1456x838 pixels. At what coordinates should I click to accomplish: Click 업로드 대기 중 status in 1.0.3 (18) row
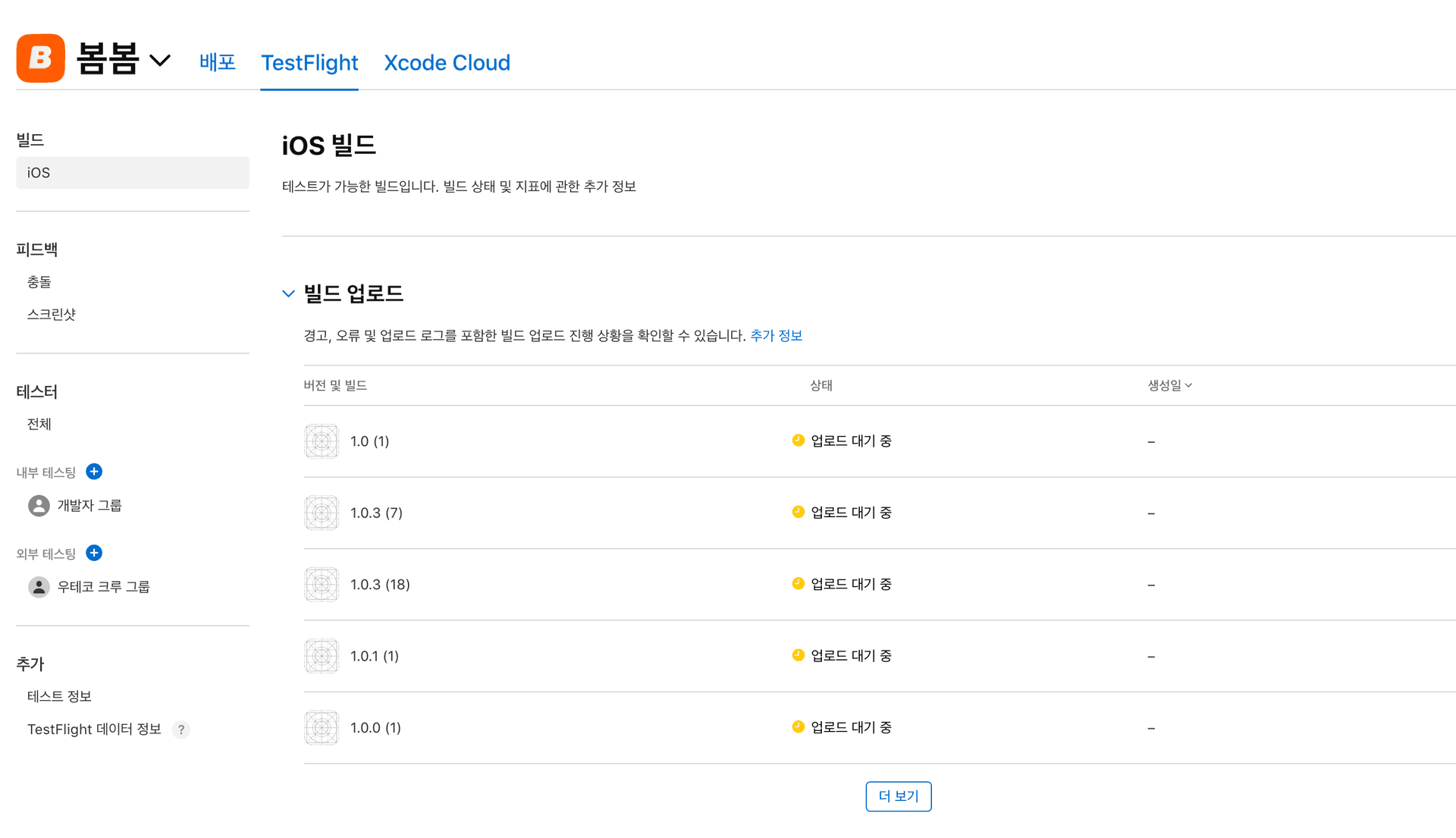point(851,584)
